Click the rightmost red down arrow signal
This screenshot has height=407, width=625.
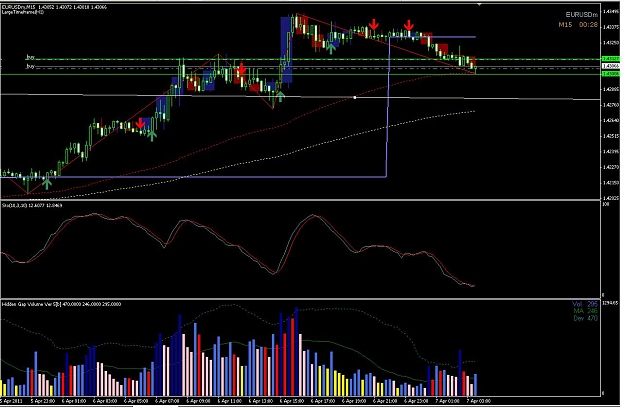point(409,25)
